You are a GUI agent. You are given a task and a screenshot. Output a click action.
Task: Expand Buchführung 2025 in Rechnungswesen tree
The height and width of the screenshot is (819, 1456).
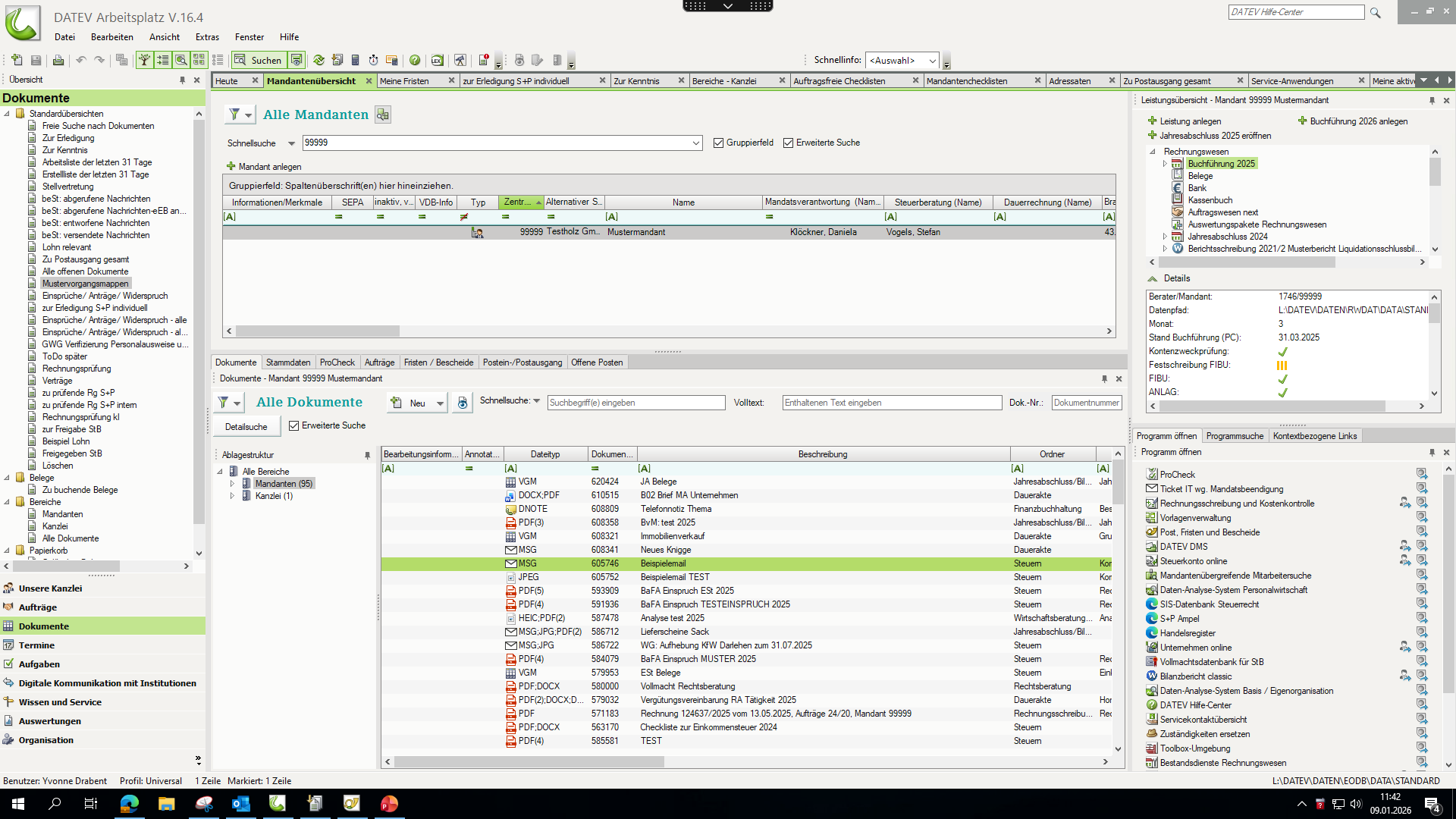pyautogui.click(x=1165, y=164)
